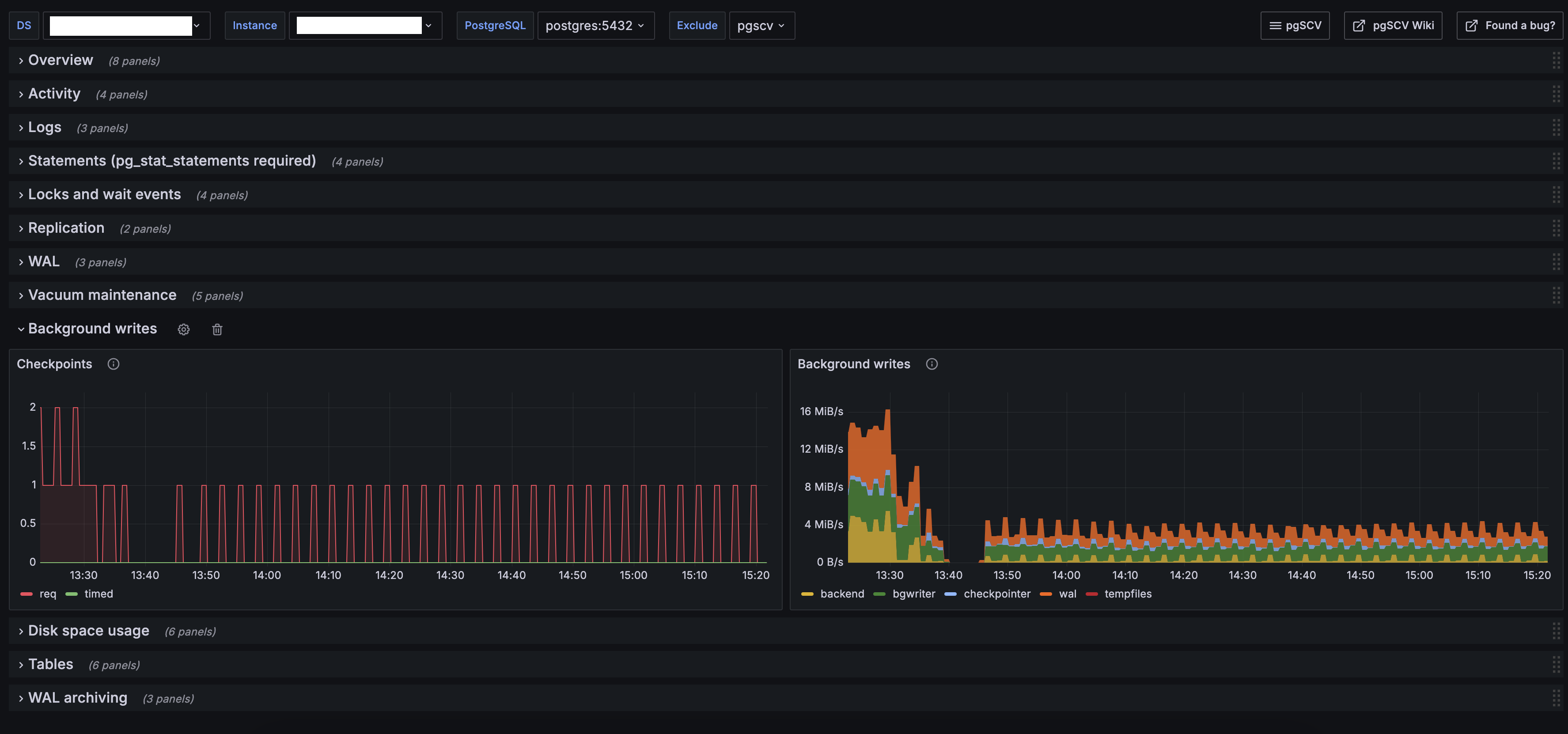Grab the Overview row drag handle
The height and width of the screenshot is (734, 1568).
point(1556,60)
